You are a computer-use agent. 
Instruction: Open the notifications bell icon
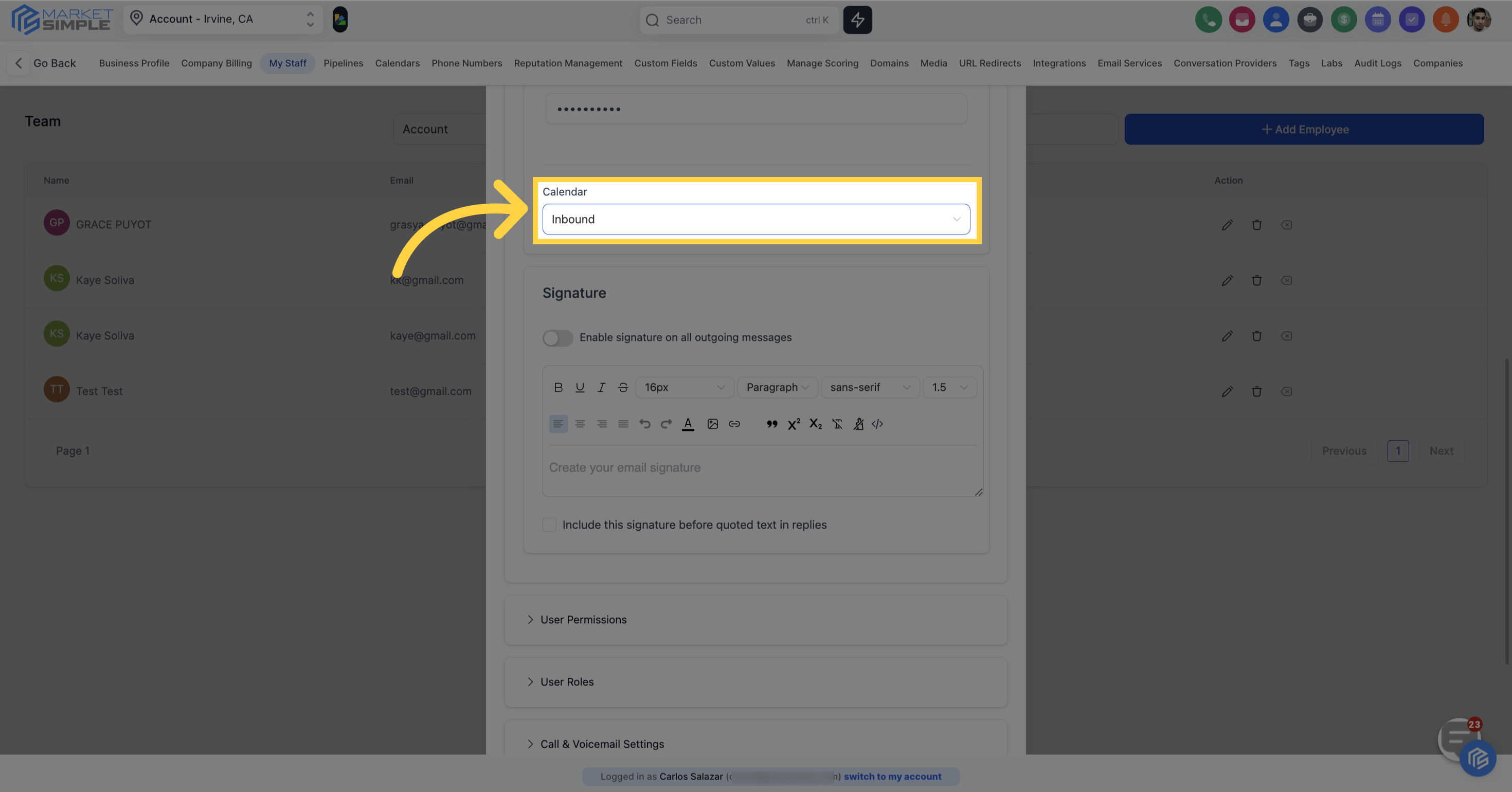pyautogui.click(x=1446, y=20)
